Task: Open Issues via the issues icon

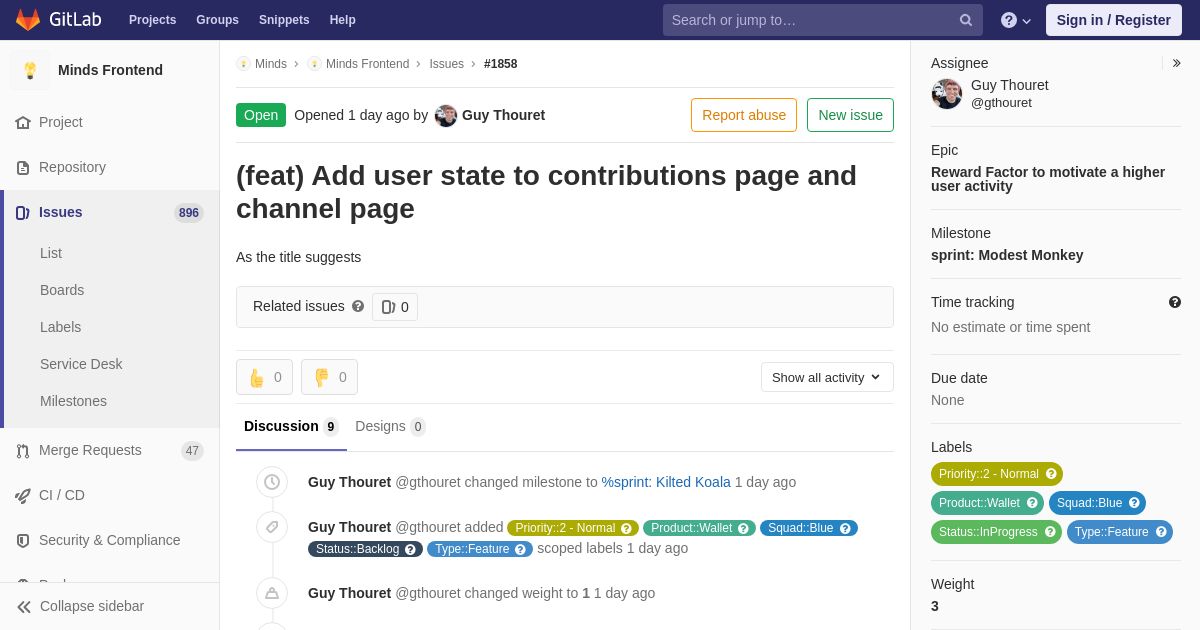Action: (x=23, y=213)
